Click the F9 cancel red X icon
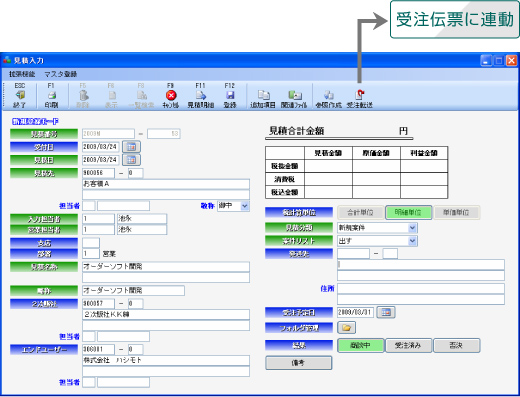Image resolution: width=520 pixels, height=397 pixels. point(171,96)
